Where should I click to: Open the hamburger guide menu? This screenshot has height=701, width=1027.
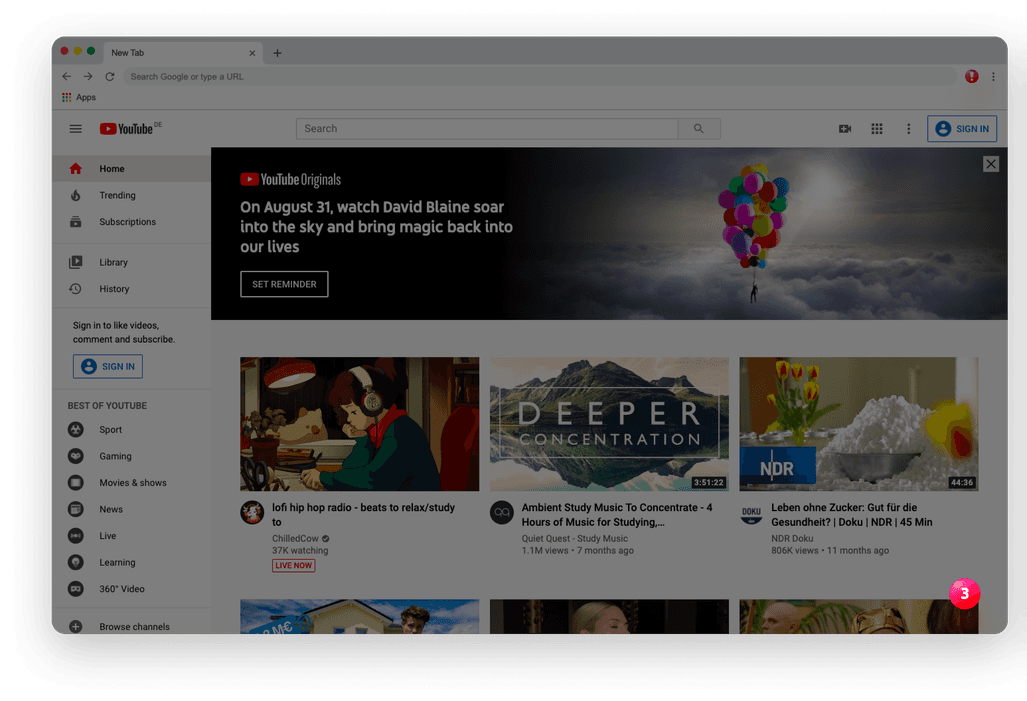pos(75,129)
